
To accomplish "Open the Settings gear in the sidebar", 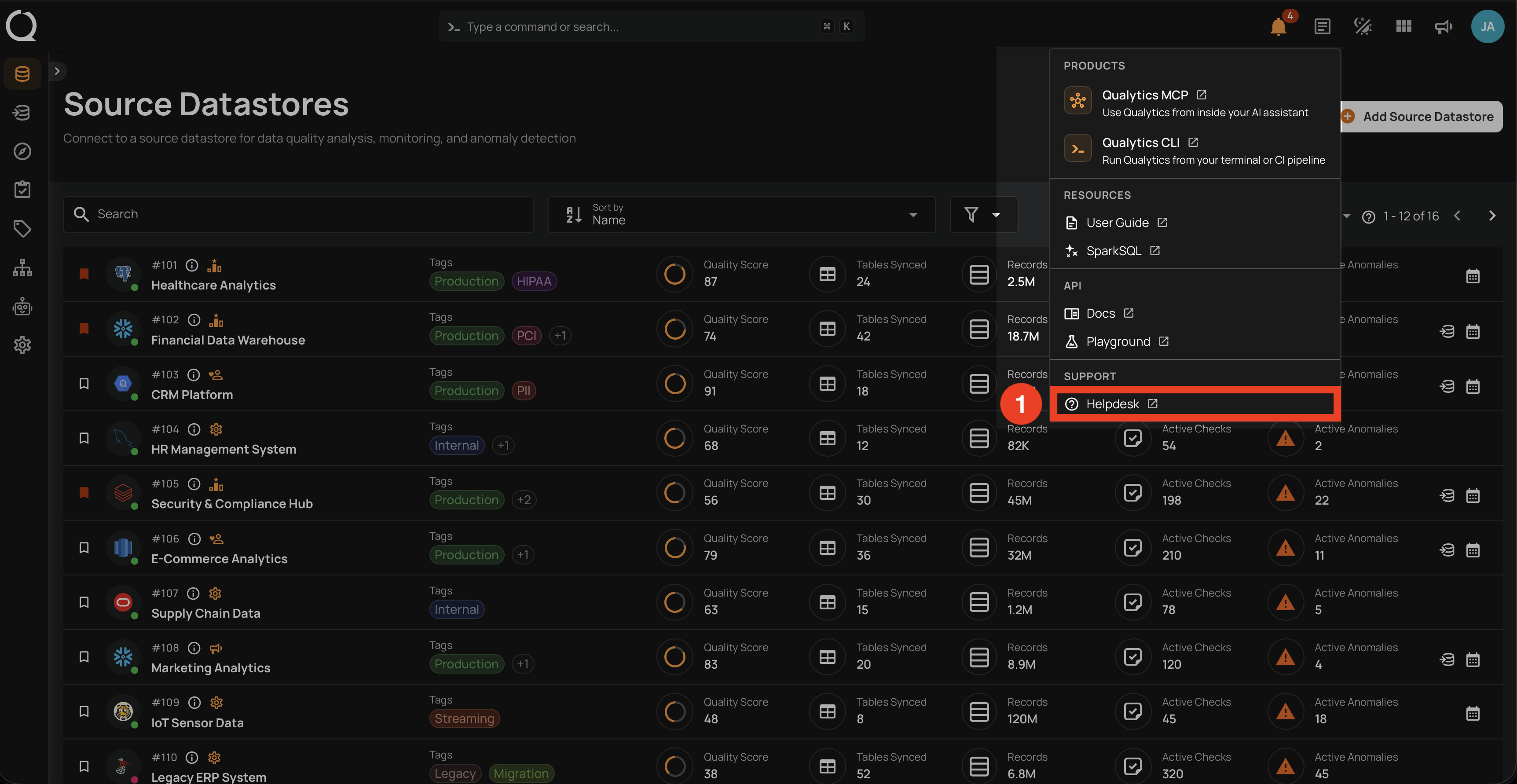I will click(x=22, y=345).
